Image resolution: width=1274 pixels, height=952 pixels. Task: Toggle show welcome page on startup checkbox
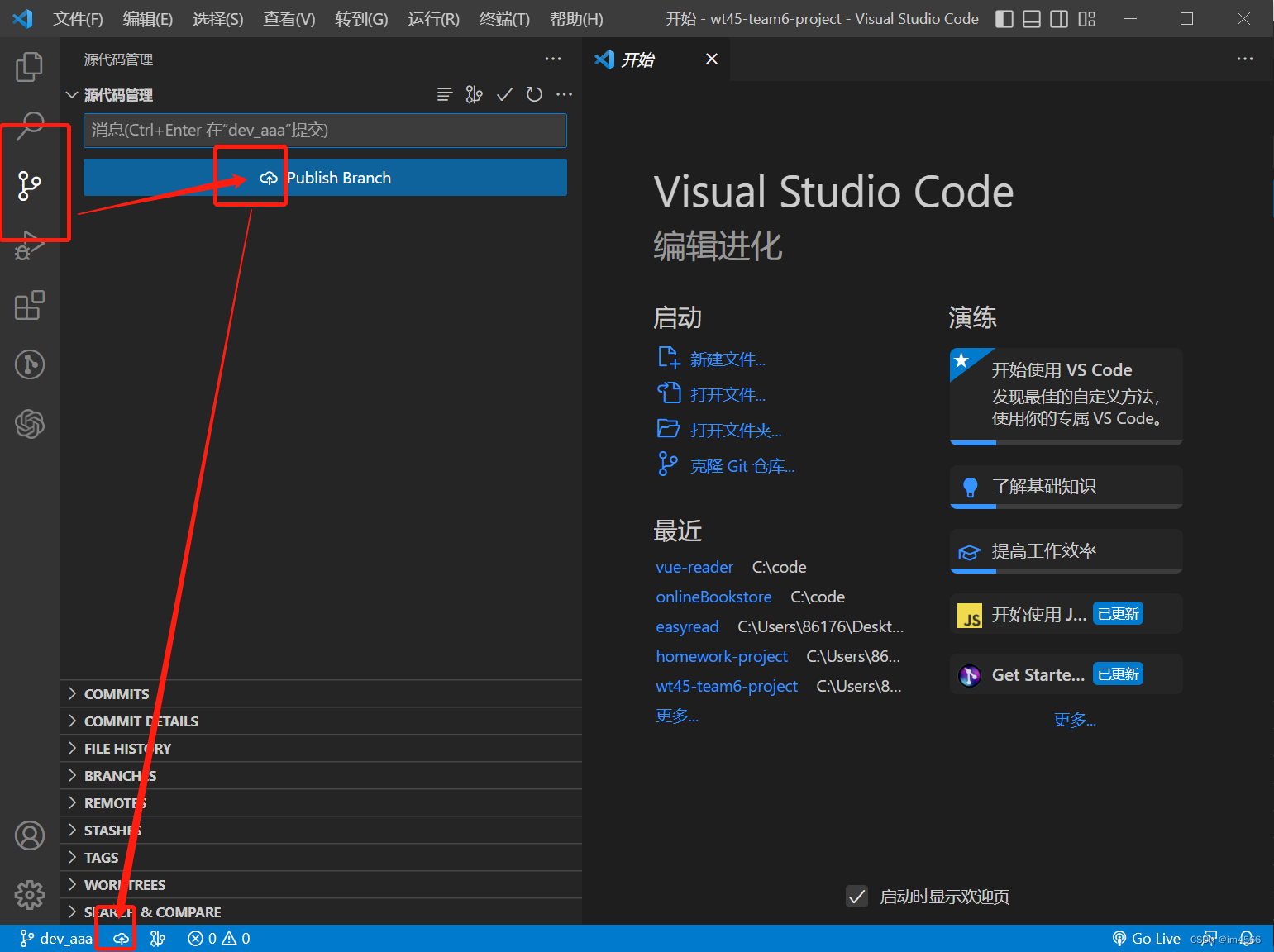pyautogui.click(x=857, y=897)
